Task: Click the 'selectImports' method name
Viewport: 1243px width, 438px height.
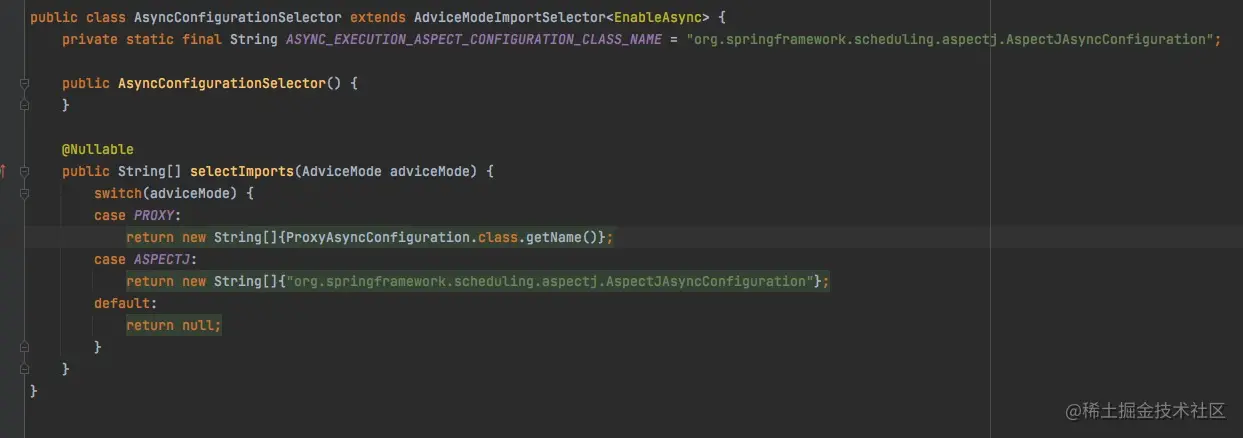Action: point(242,171)
